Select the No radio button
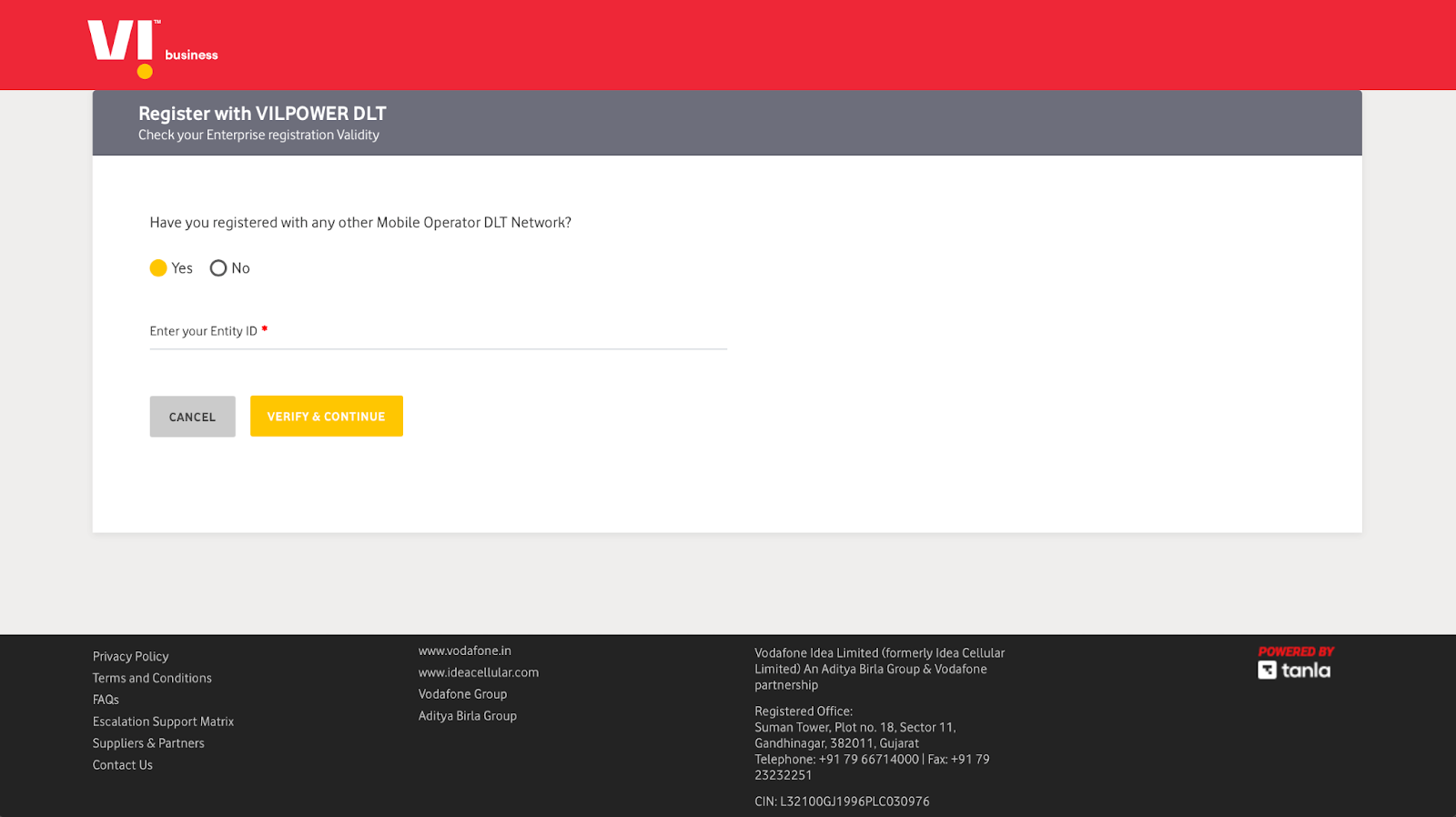Screen dimensions: 1456x817 click(218, 267)
